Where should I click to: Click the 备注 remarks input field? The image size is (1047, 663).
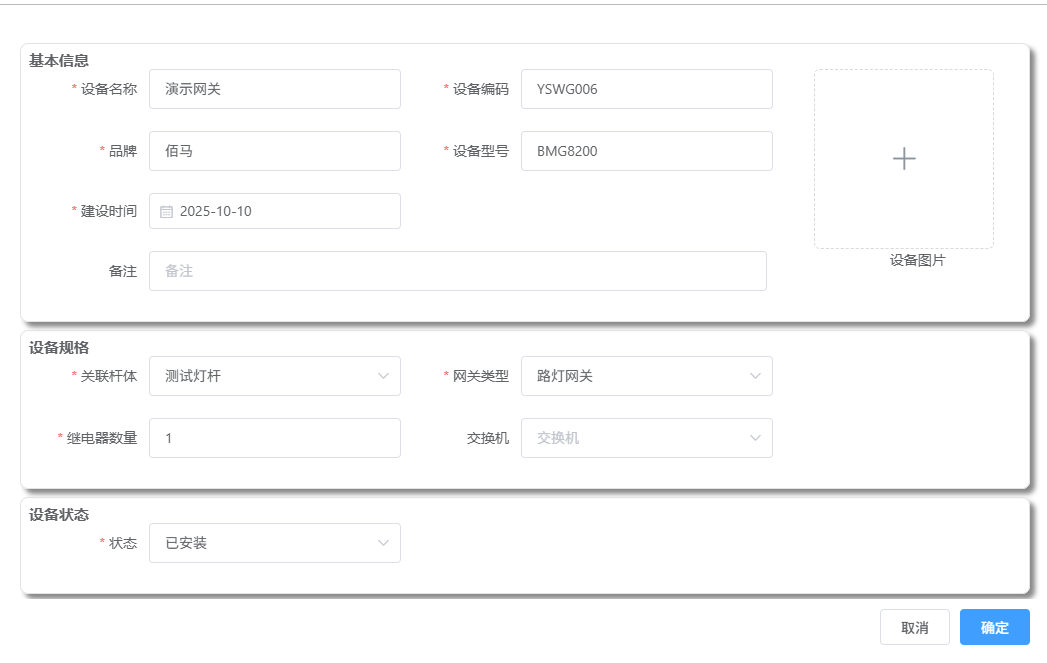click(x=457, y=270)
